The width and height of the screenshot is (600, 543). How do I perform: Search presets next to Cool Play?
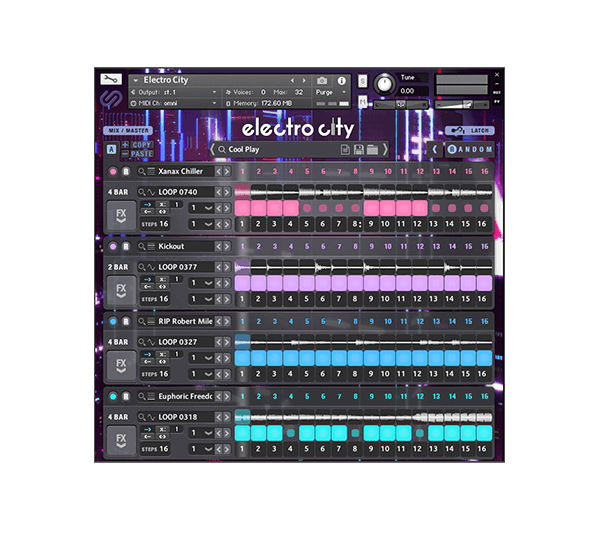(x=222, y=149)
